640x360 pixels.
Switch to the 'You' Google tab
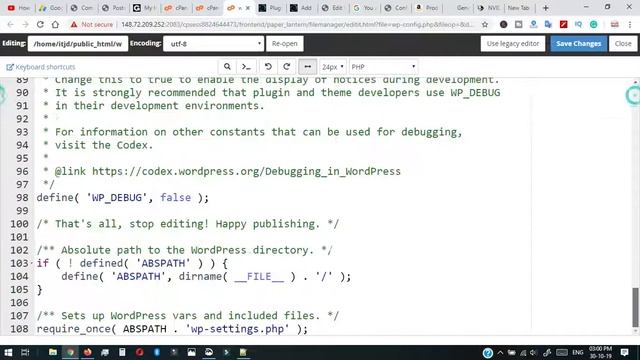point(364,8)
